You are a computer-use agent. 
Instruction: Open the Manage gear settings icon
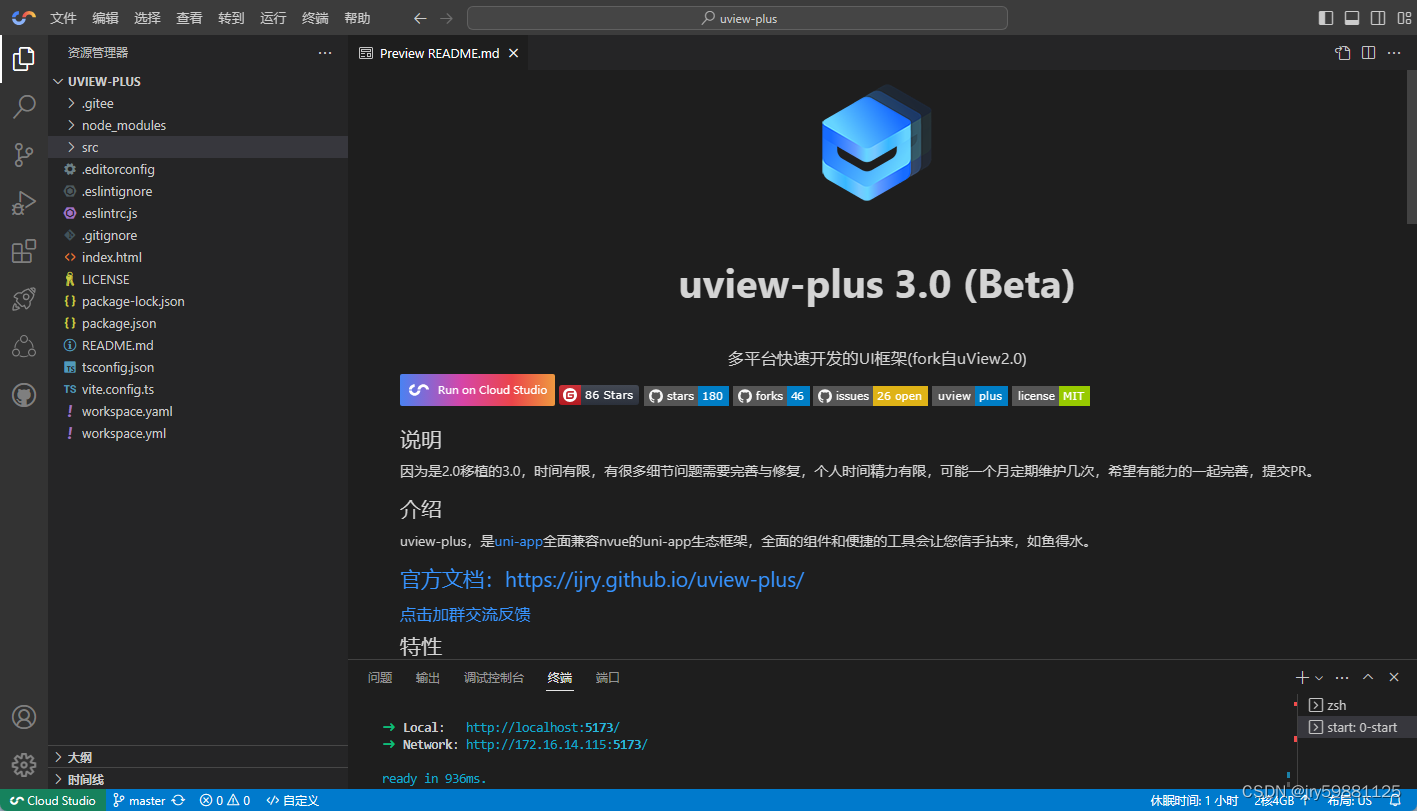tap(24, 765)
